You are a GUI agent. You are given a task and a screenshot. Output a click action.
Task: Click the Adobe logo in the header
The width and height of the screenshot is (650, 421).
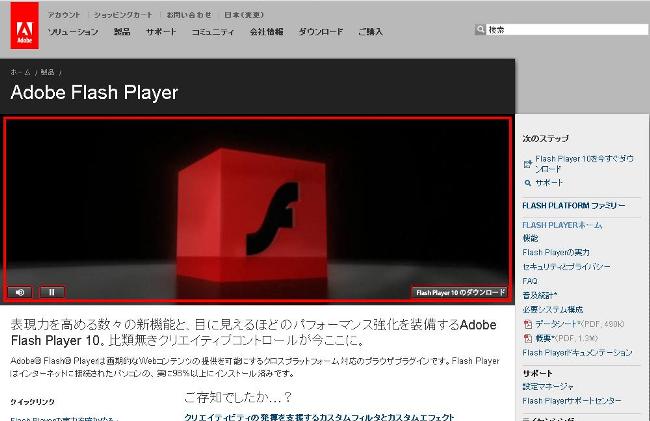click(x=24, y=29)
